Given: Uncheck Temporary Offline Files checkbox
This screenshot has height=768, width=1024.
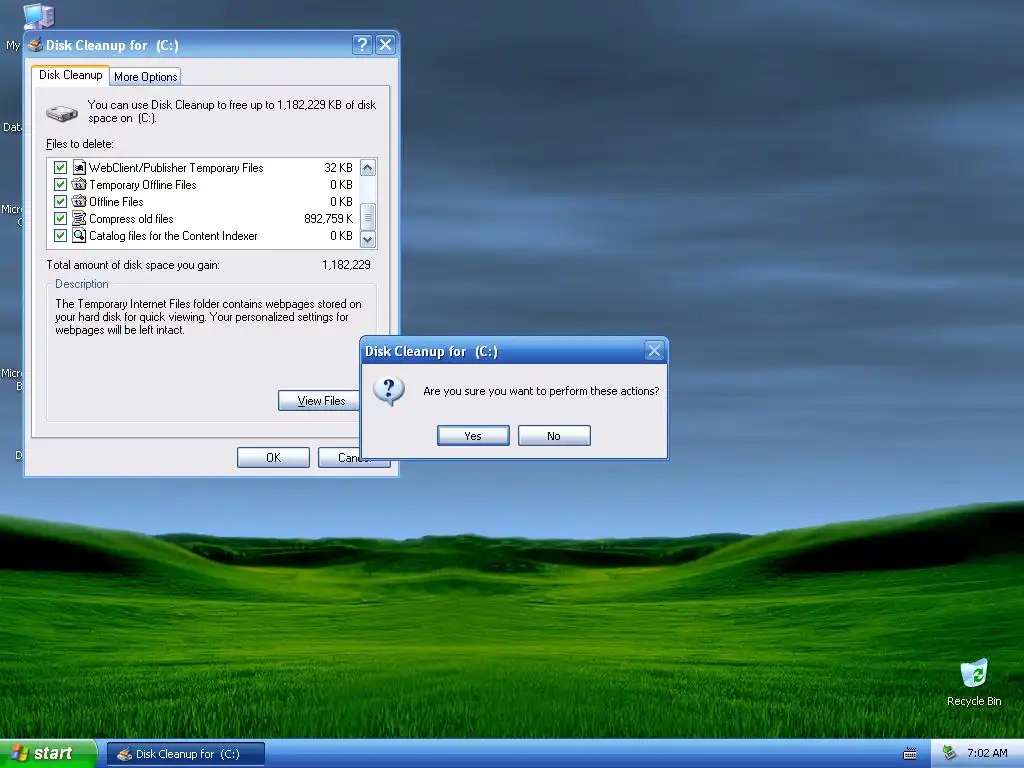Looking at the screenshot, I should pyautogui.click(x=61, y=185).
